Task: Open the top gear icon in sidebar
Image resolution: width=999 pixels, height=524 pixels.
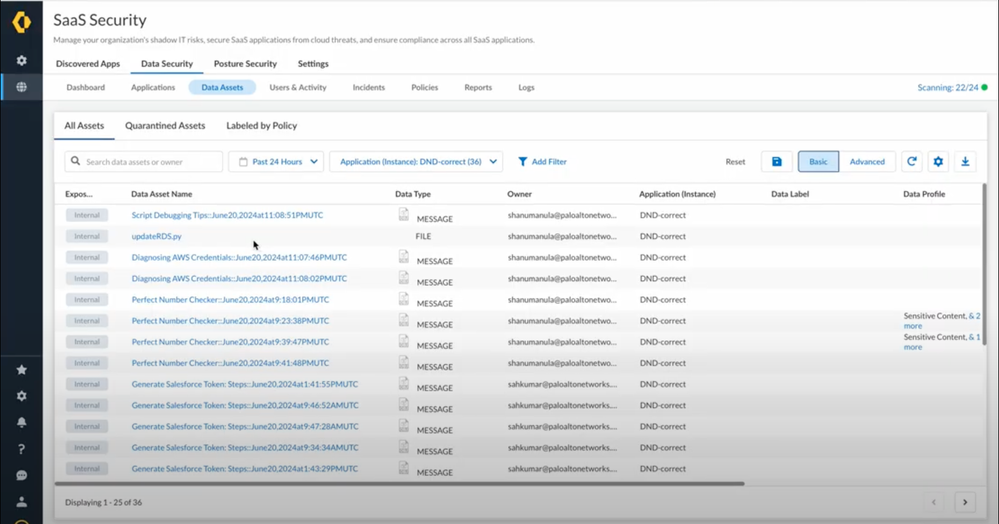Action: tap(21, 61)
